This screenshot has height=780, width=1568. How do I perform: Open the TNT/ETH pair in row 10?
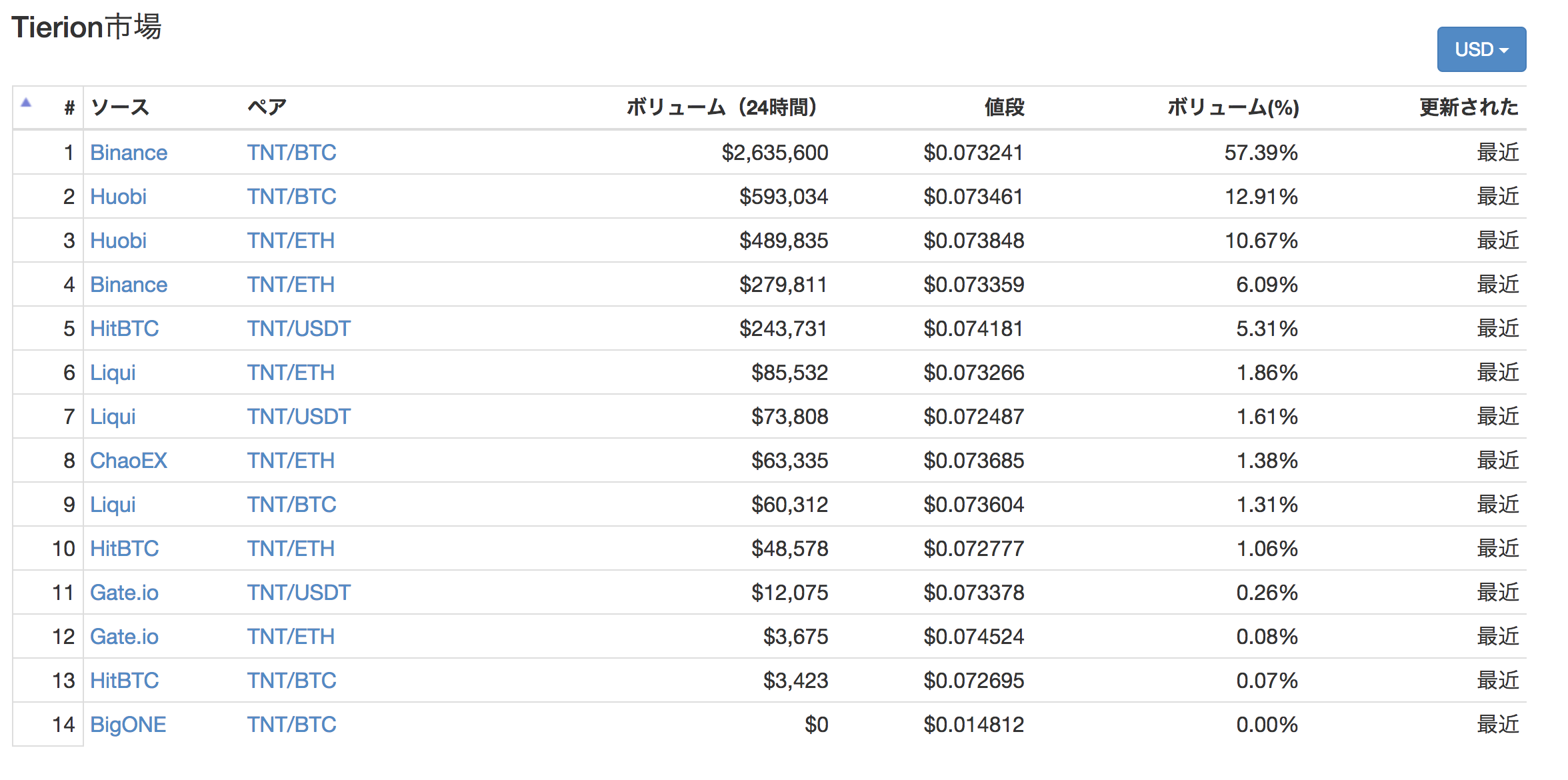click(291, 549)
